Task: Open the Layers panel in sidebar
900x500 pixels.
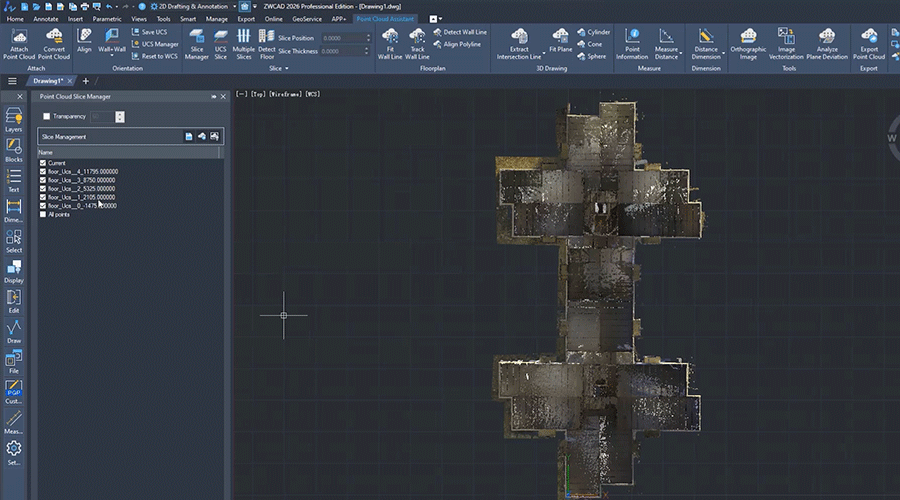Action: tap(14, 120)
